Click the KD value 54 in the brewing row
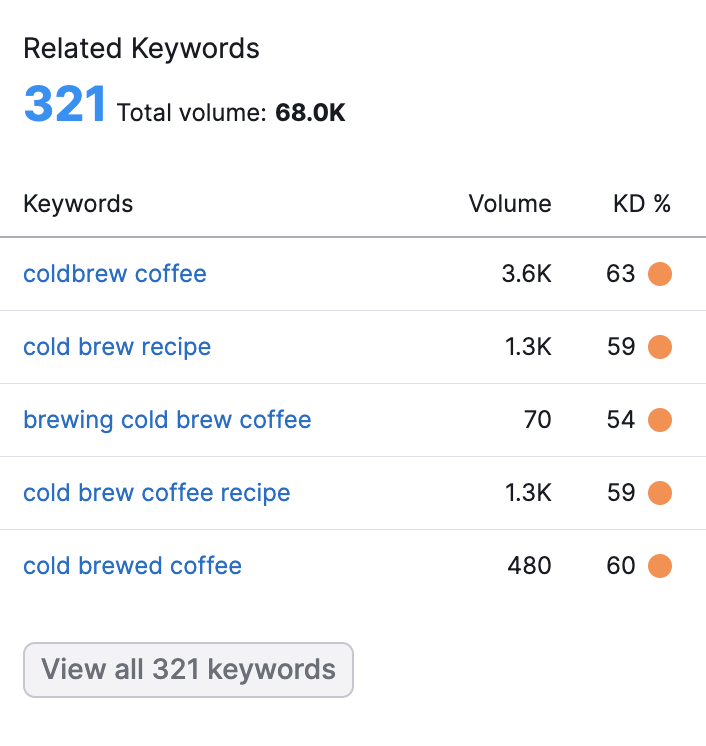The height and width of the screenshot is (746, 706). coord(621,420)
